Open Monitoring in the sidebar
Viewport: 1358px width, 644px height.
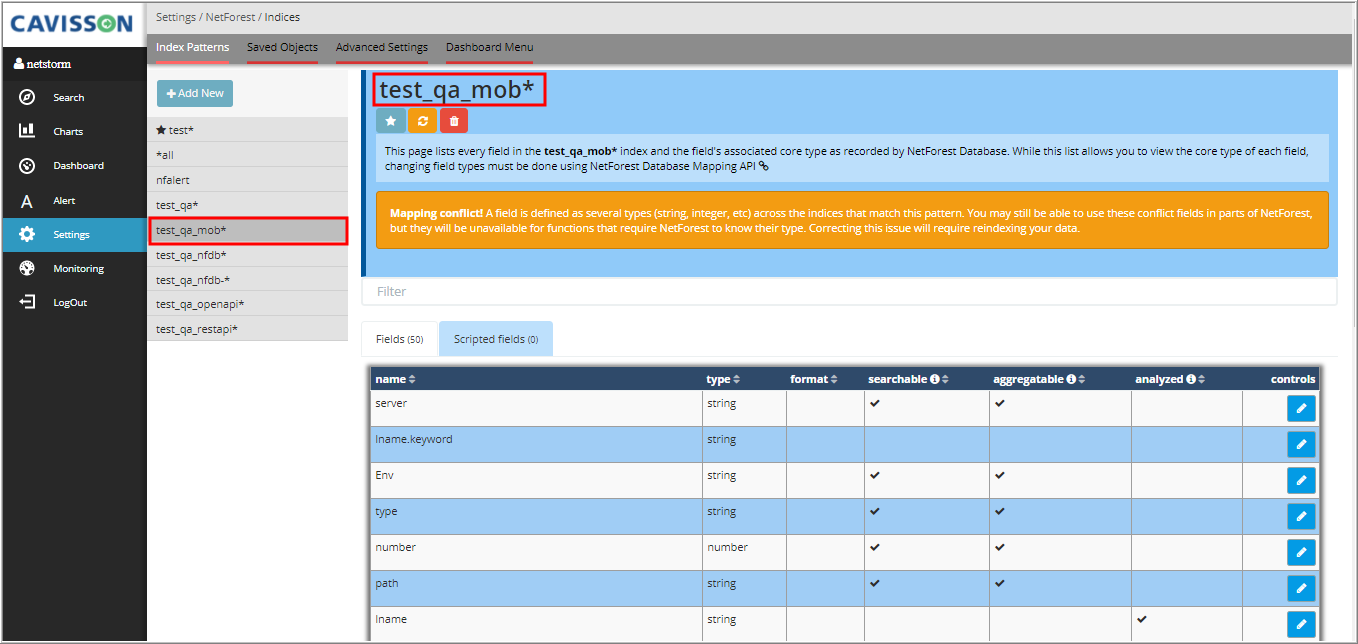pyautogui.click(x=79, y=268)
